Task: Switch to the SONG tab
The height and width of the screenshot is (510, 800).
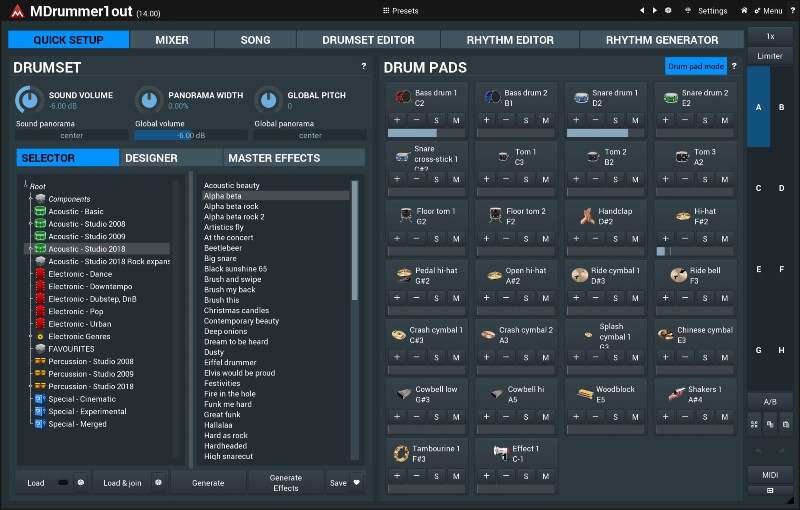Action: tap(256, 40)
